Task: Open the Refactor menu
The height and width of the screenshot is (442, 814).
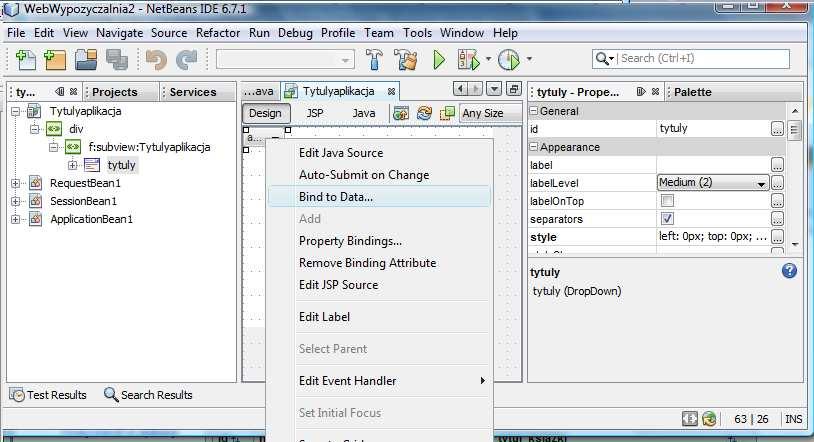Action: click(218, 33)
